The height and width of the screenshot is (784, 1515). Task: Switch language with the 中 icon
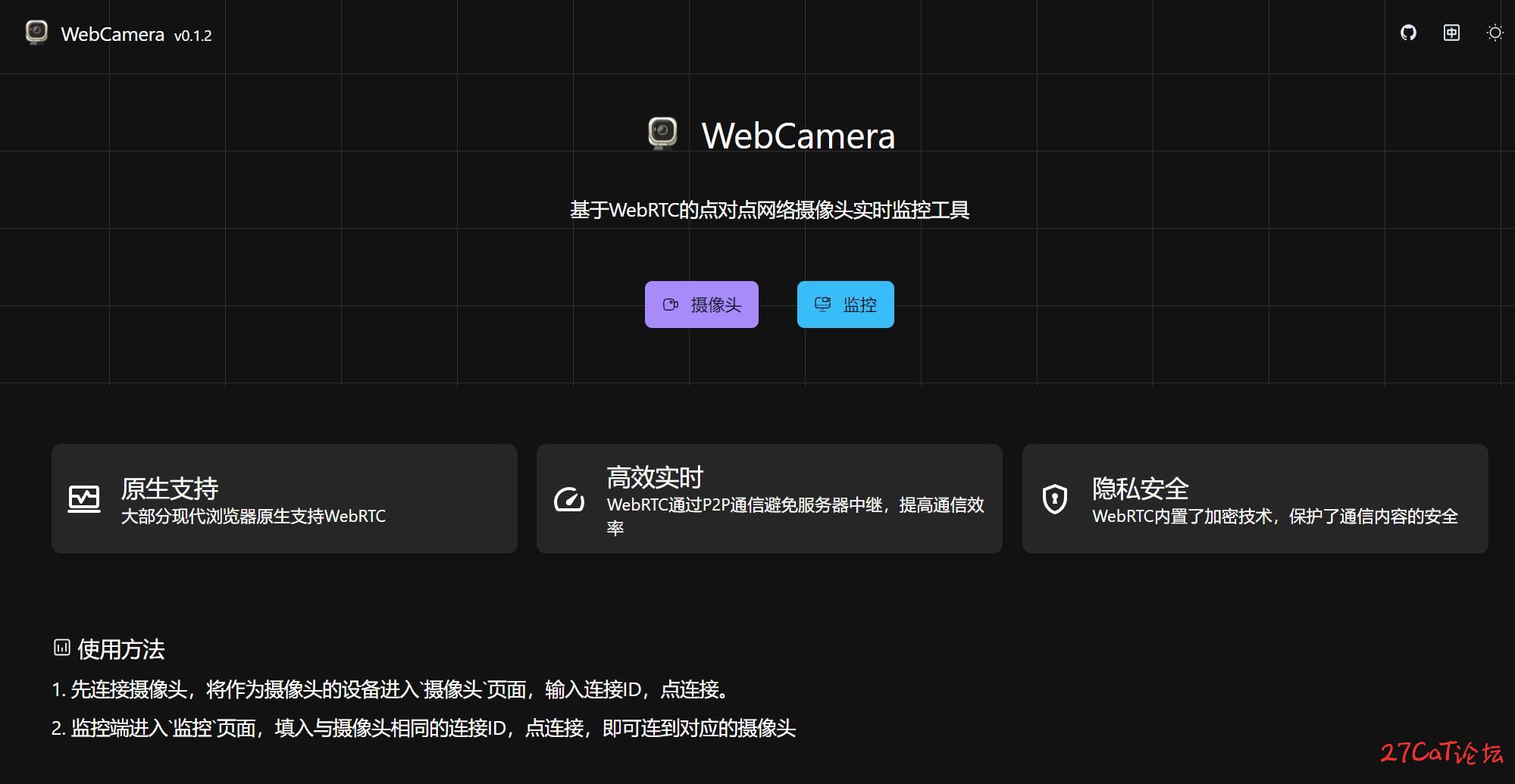point(1451,33)
